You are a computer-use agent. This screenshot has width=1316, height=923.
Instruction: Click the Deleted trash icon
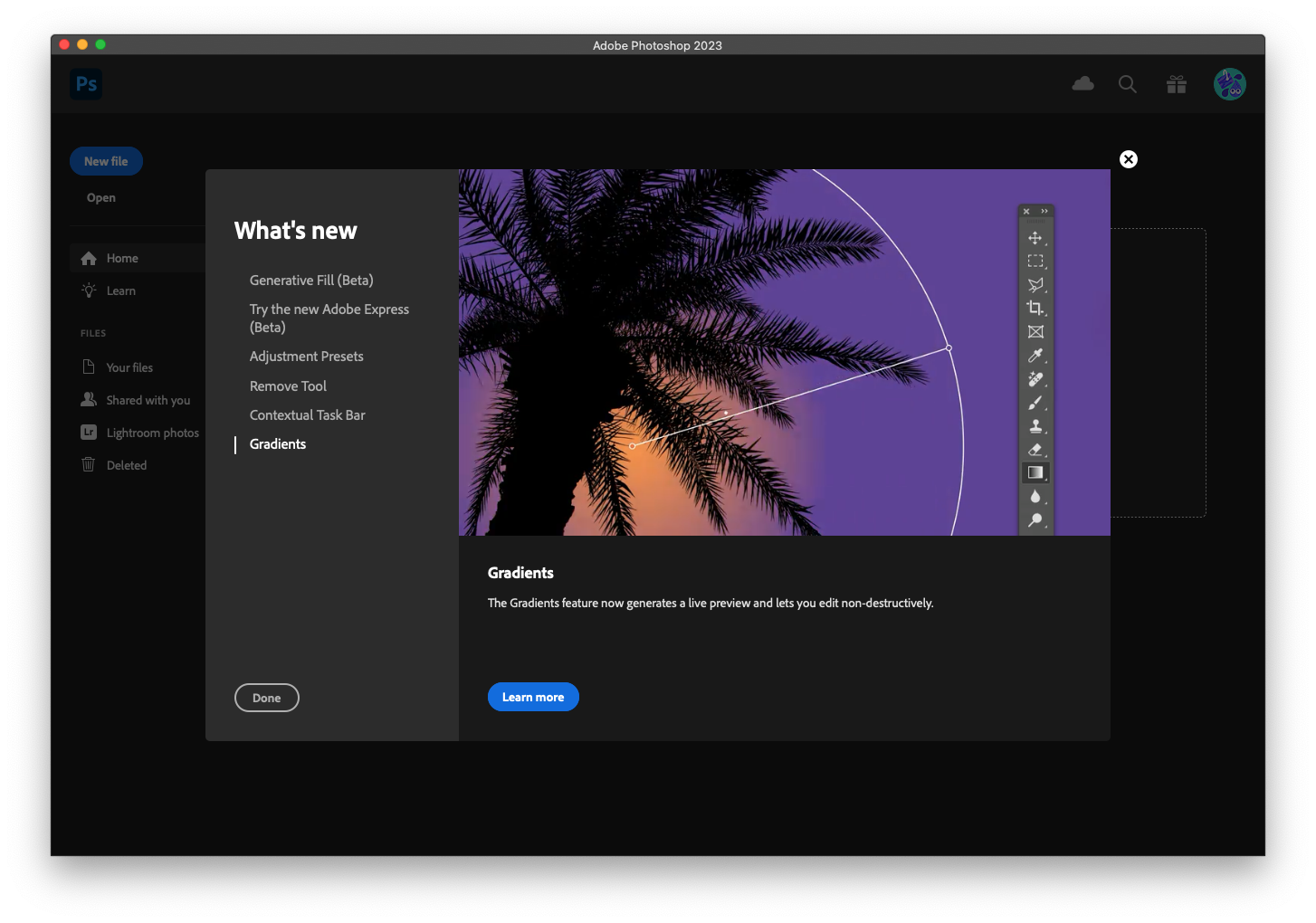coord(89,464)
